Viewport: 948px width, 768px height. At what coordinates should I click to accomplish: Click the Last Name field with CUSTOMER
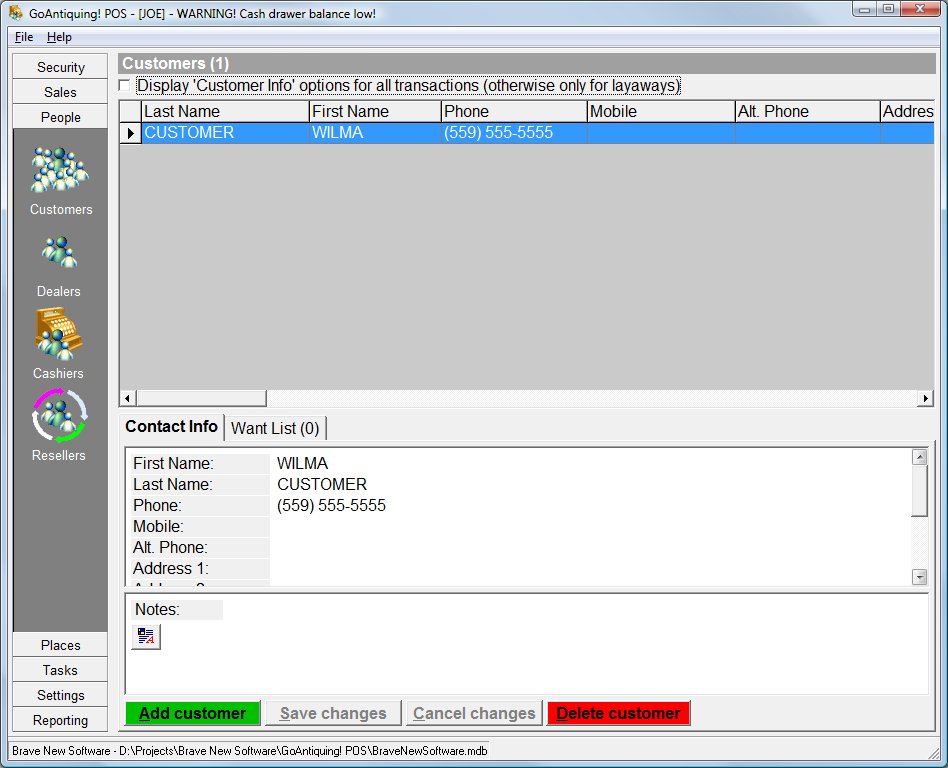(590, 484)
